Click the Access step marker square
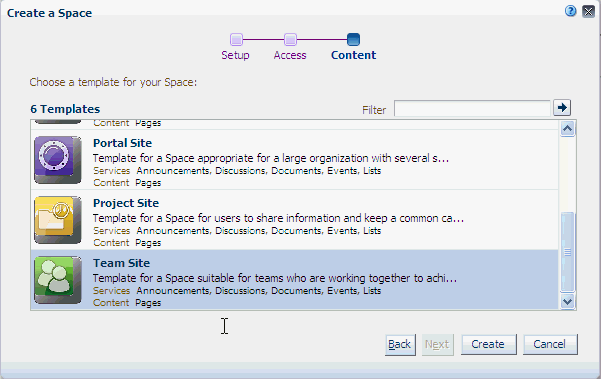601x379 pixels. (290, 39)
